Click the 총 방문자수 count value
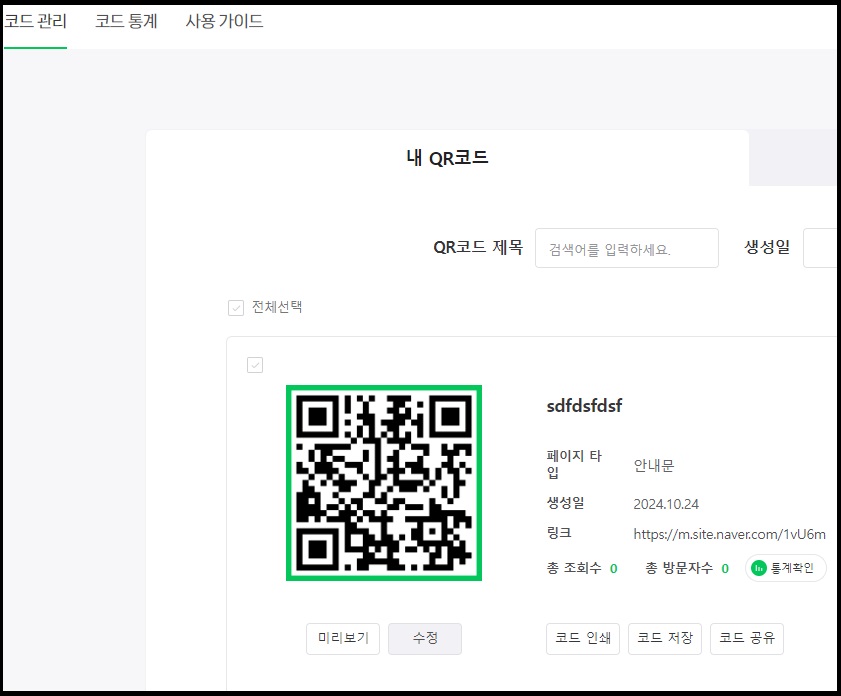This screenshot has width=841, height=696. click(x=725, y=569)
